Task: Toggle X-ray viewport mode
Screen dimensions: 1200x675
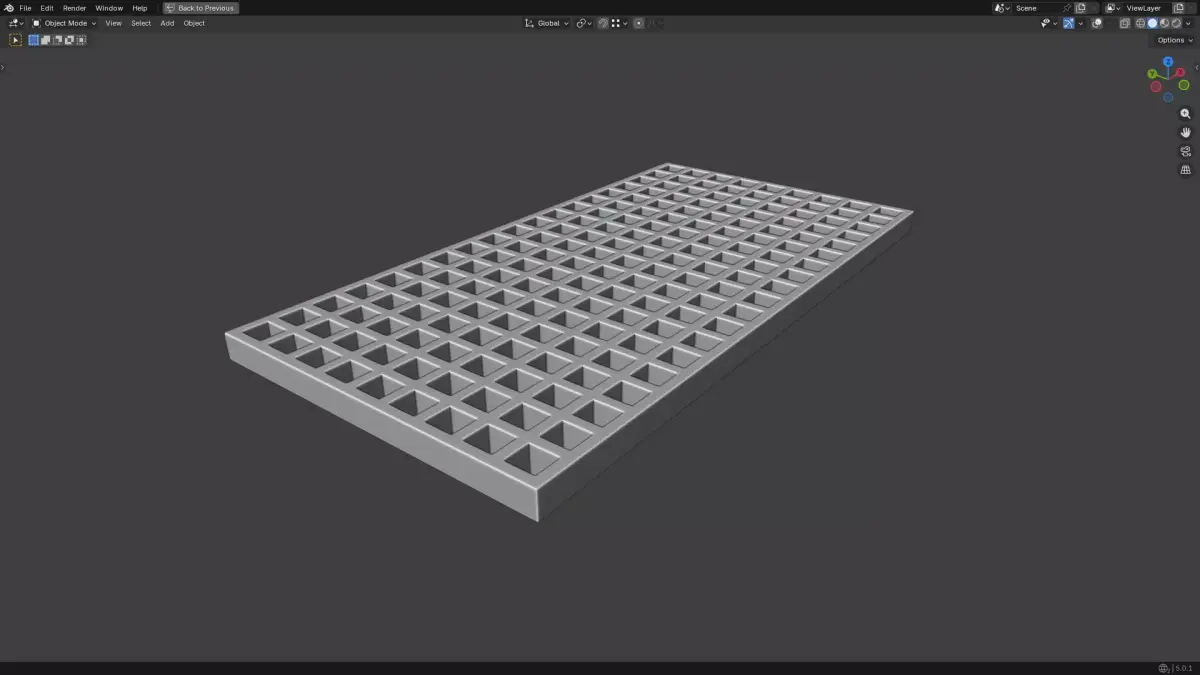Action: tap(1125, 23)
